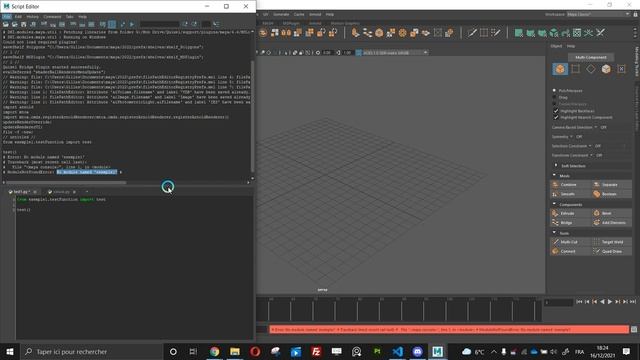This screenshot has height=360, width=640.
Task: Toggle Highlight Nearest Component checkbox
Action: coord(556,117)
